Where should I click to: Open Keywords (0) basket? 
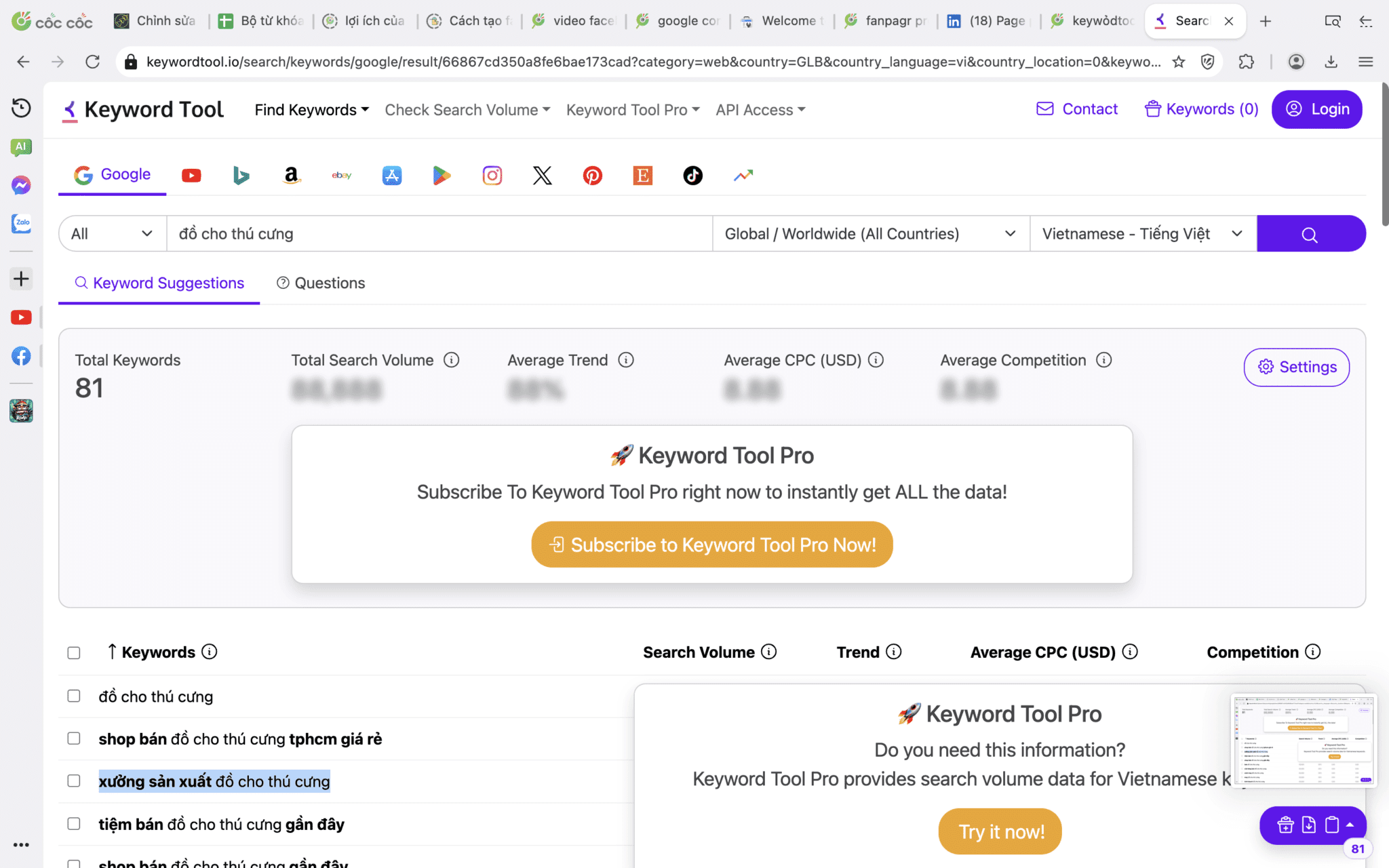point(1201,109)
